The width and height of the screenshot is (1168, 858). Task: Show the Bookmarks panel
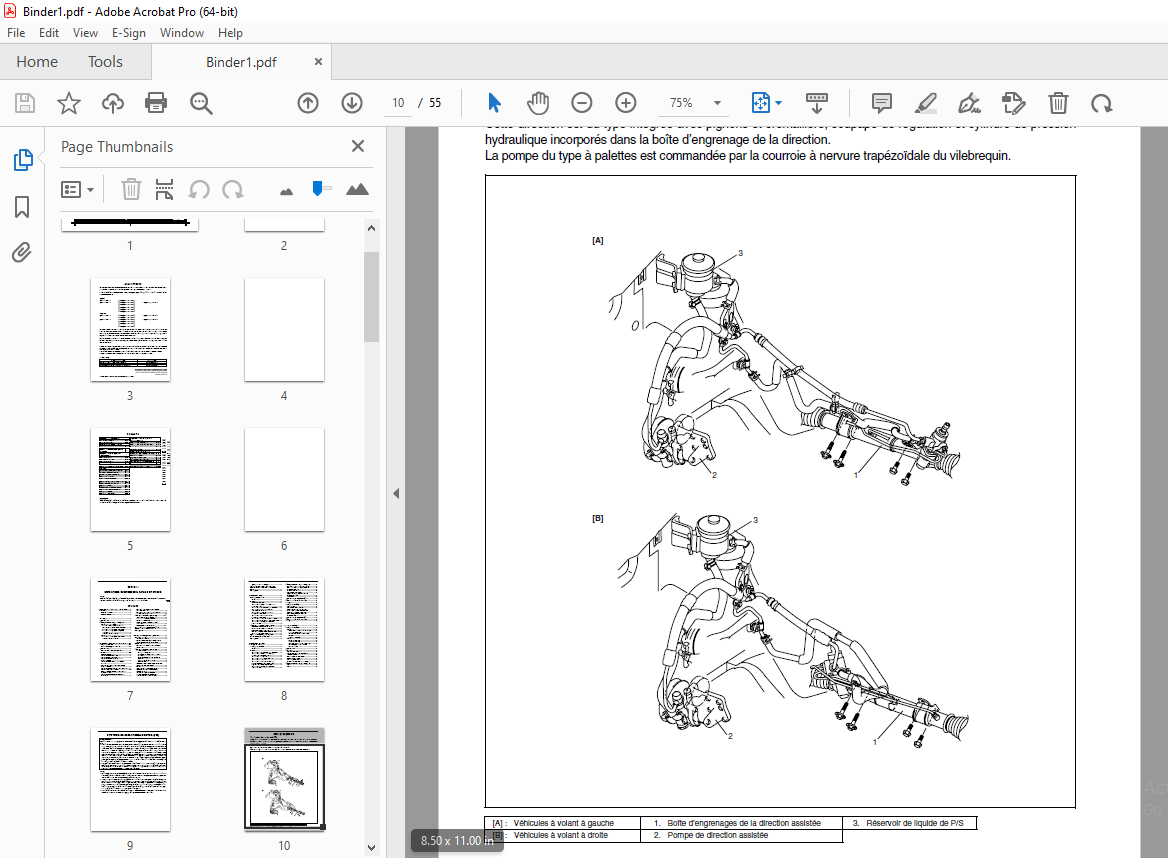(22, 206)
